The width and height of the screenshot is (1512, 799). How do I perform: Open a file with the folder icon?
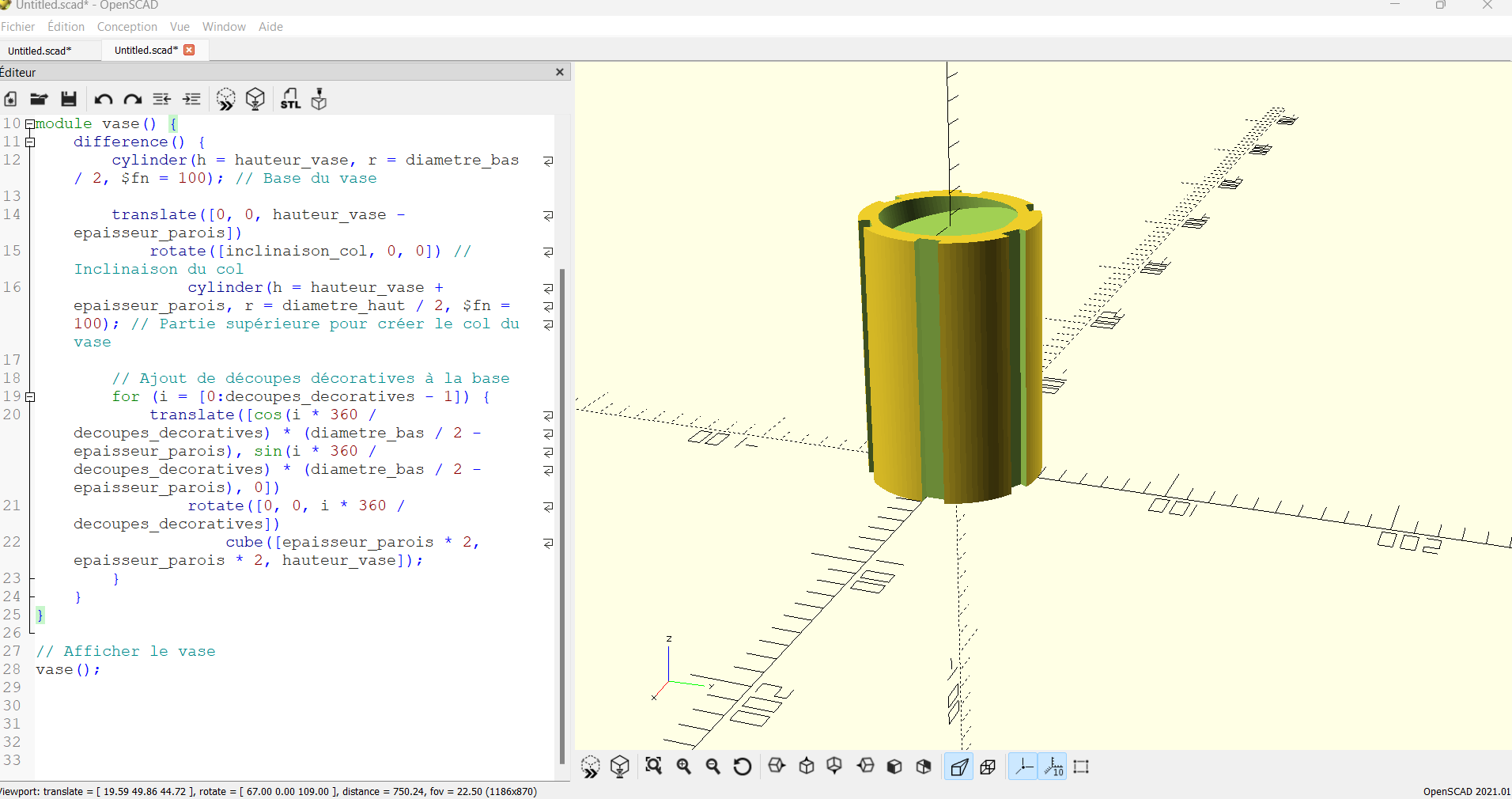coord(39,99)
